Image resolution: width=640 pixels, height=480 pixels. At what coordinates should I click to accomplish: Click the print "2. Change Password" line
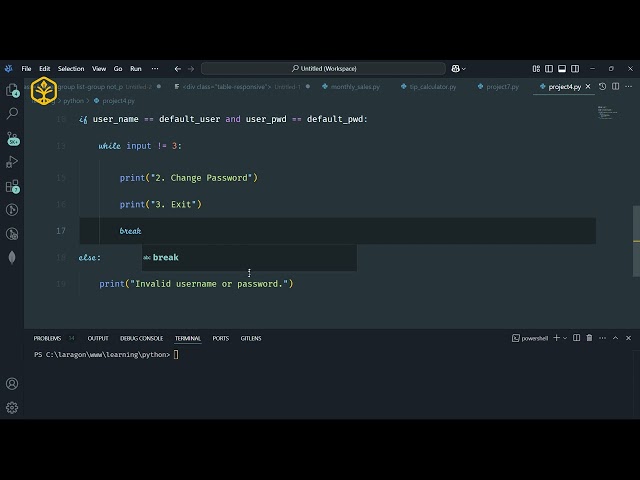click(189, 178)
